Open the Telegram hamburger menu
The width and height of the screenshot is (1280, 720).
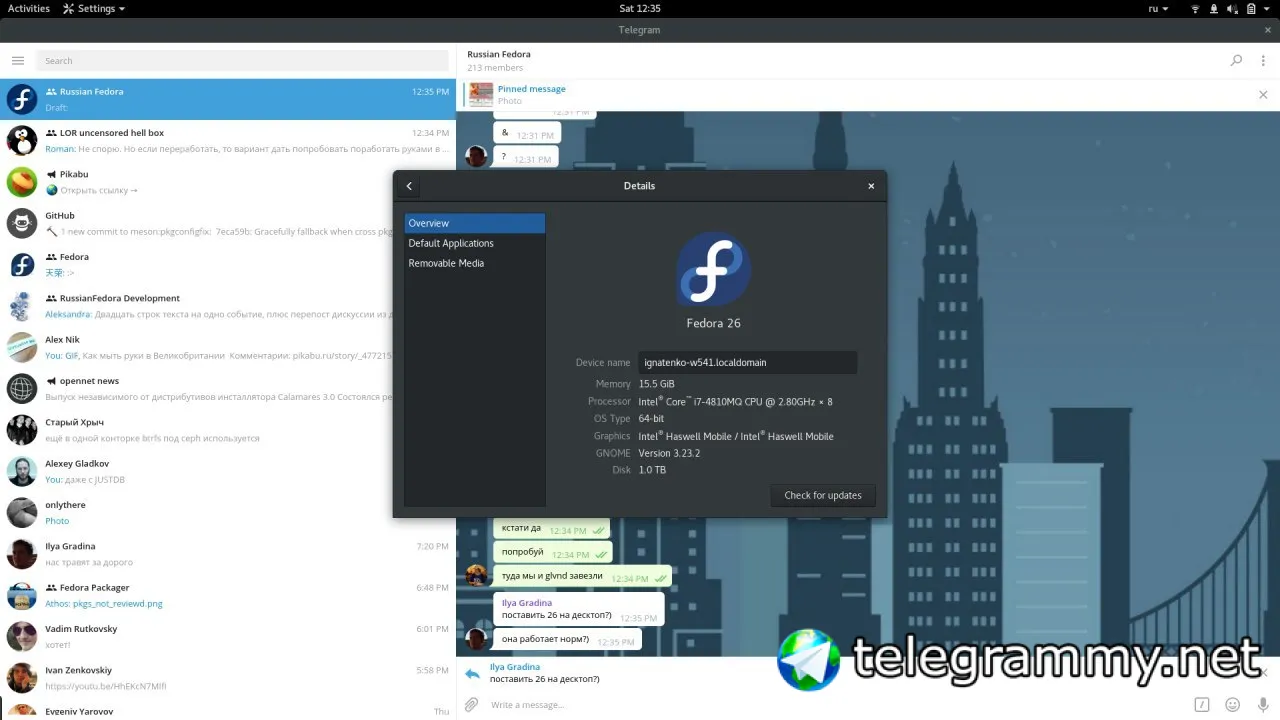(x=18, y=61)
